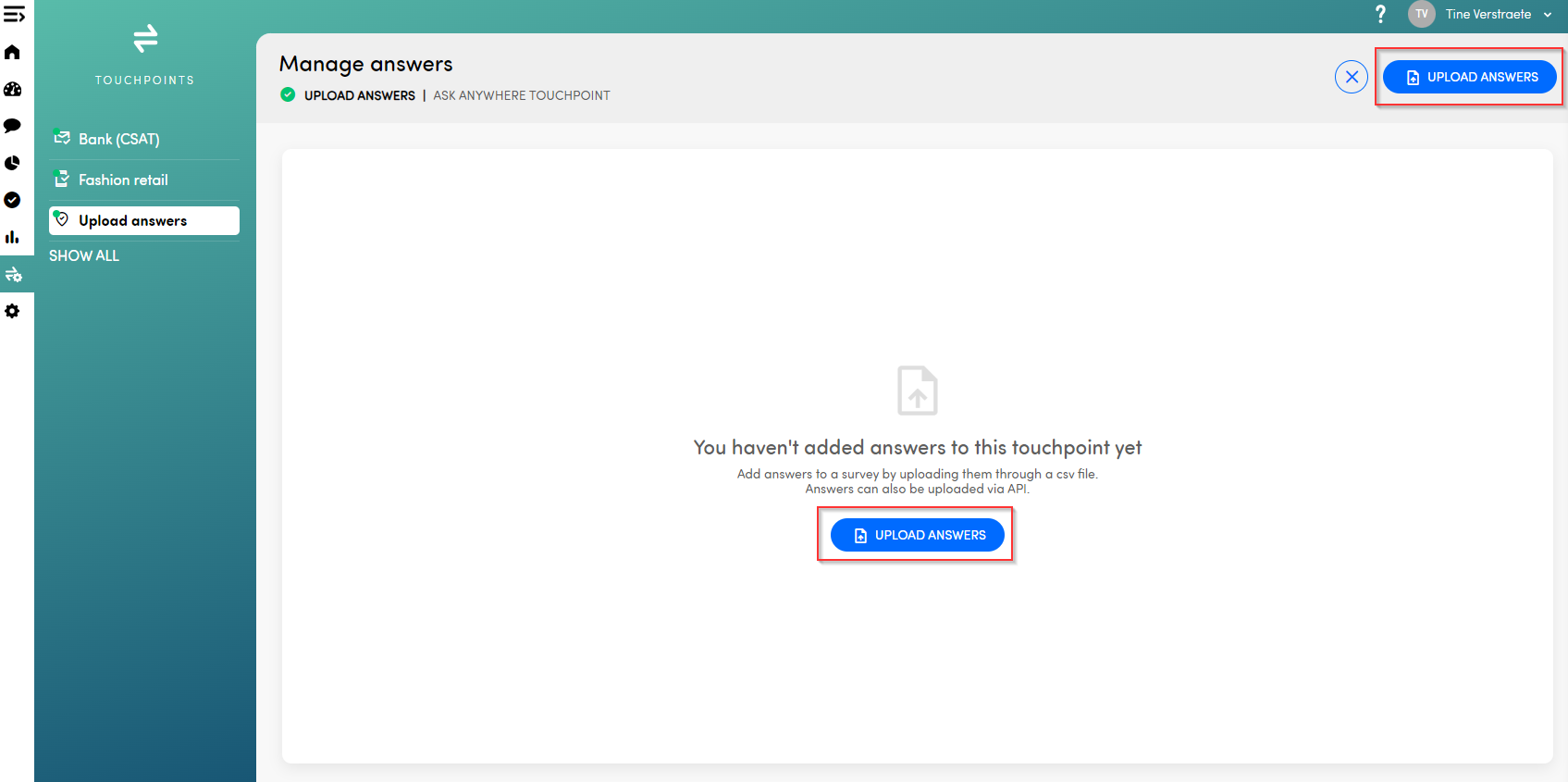Image resolution: width=1568 pixels, height=782 pixels.
Task: Click SHOW ALL touchpoints link
Action: 84,255
